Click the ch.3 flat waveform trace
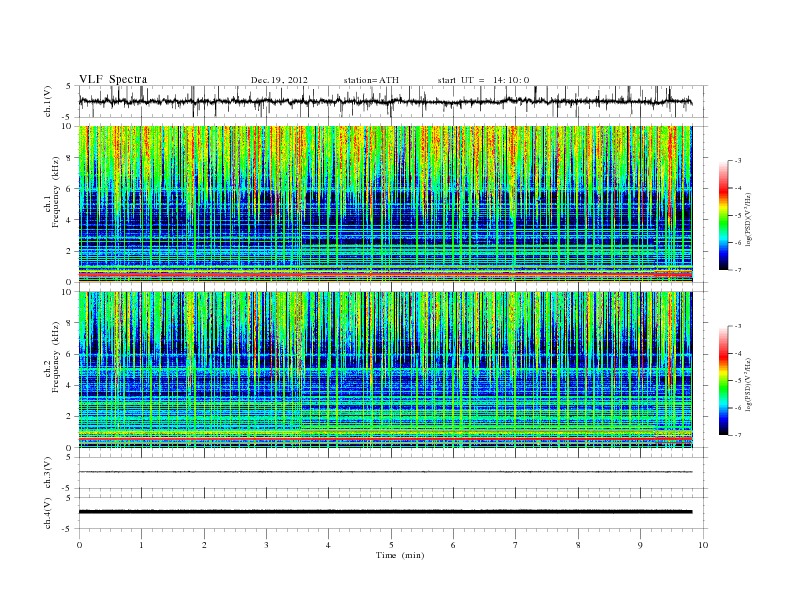This screenshot has width=792, height=612. [385, 472]
